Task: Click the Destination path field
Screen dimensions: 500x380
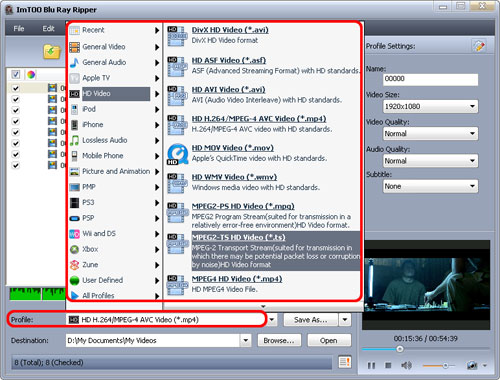Action: coord(153,340)
